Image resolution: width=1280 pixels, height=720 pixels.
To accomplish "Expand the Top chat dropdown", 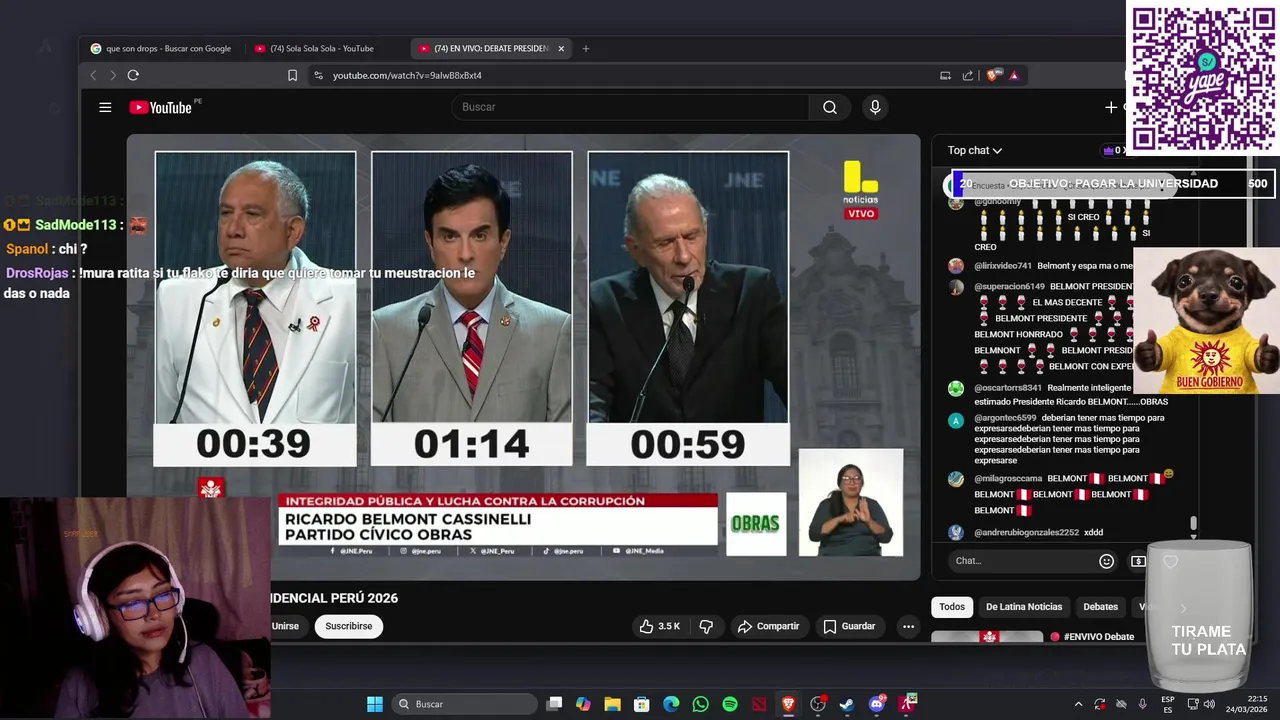I will pos(975,150).
